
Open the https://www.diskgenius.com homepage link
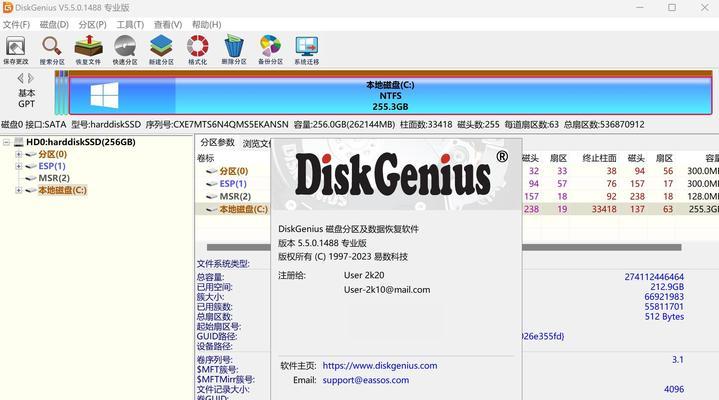pos(380,366)
